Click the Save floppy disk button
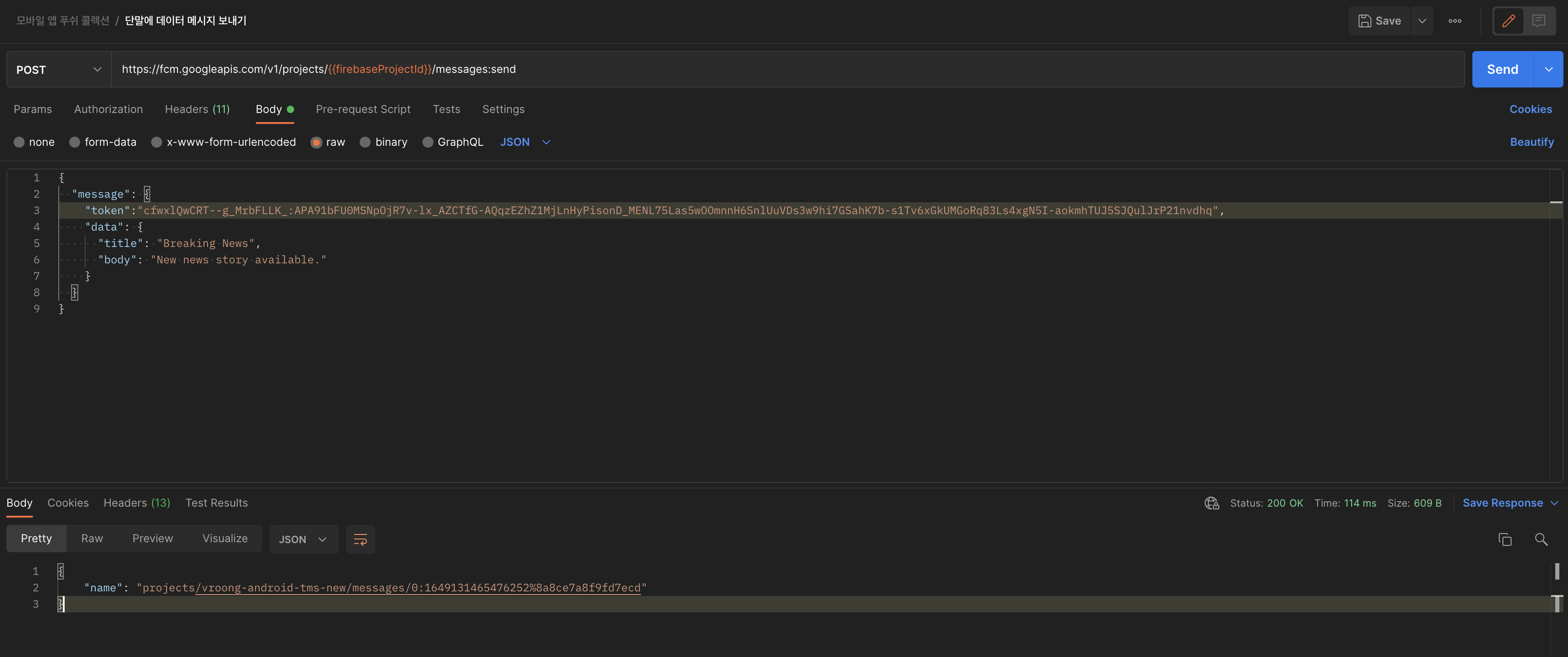The height and width of the screenshot is (657, 1568). [x=1380, y=21]
